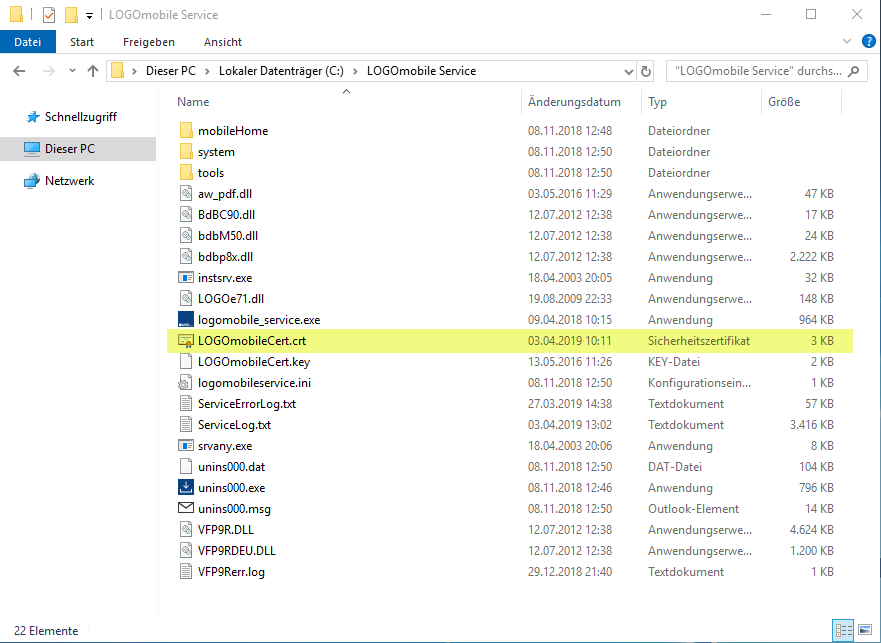
Task: Switch to details view layout
Action: (x=843, y=631)
